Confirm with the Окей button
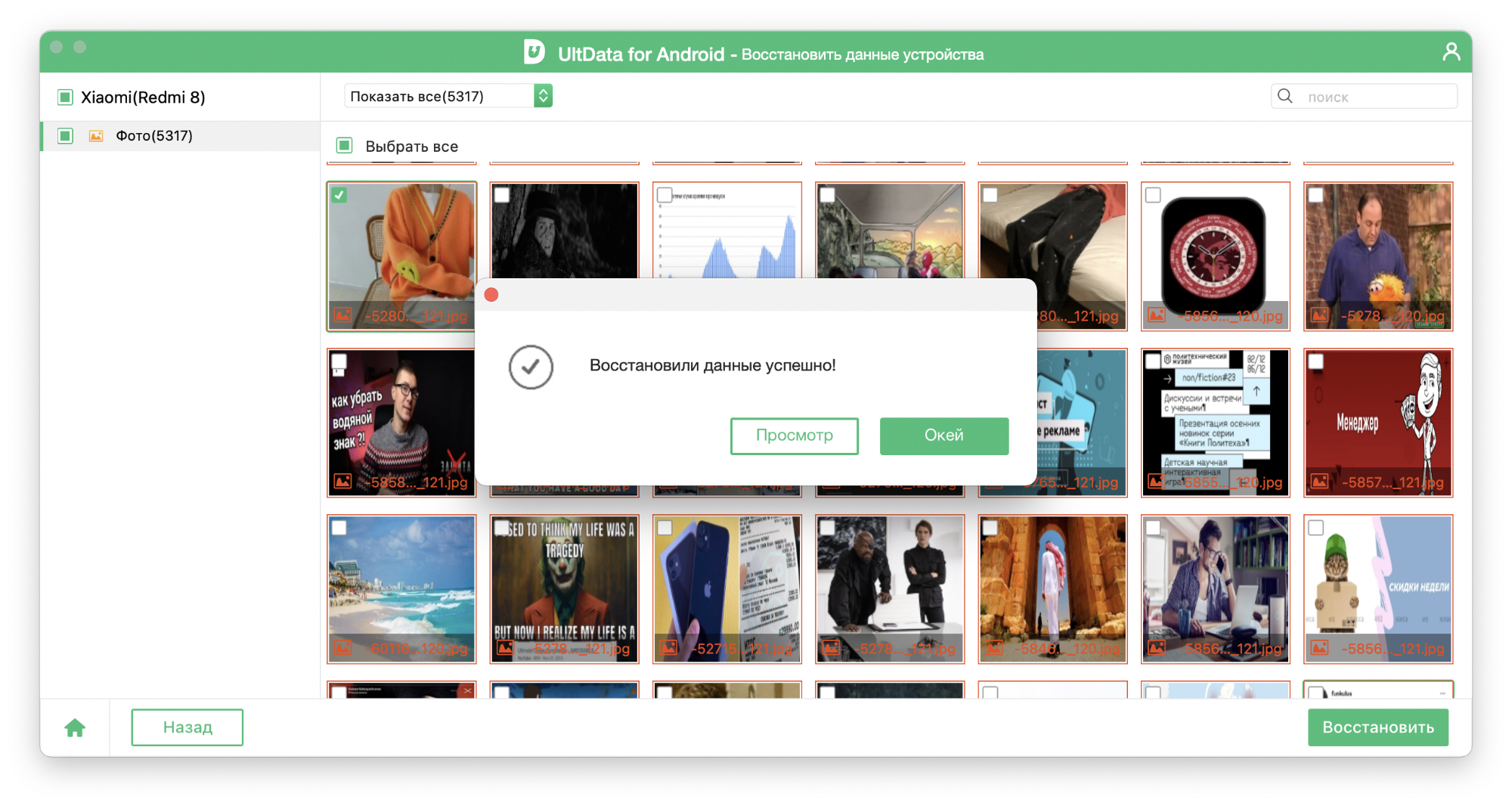The image size is (1512, 806). [x=944, y=436]
